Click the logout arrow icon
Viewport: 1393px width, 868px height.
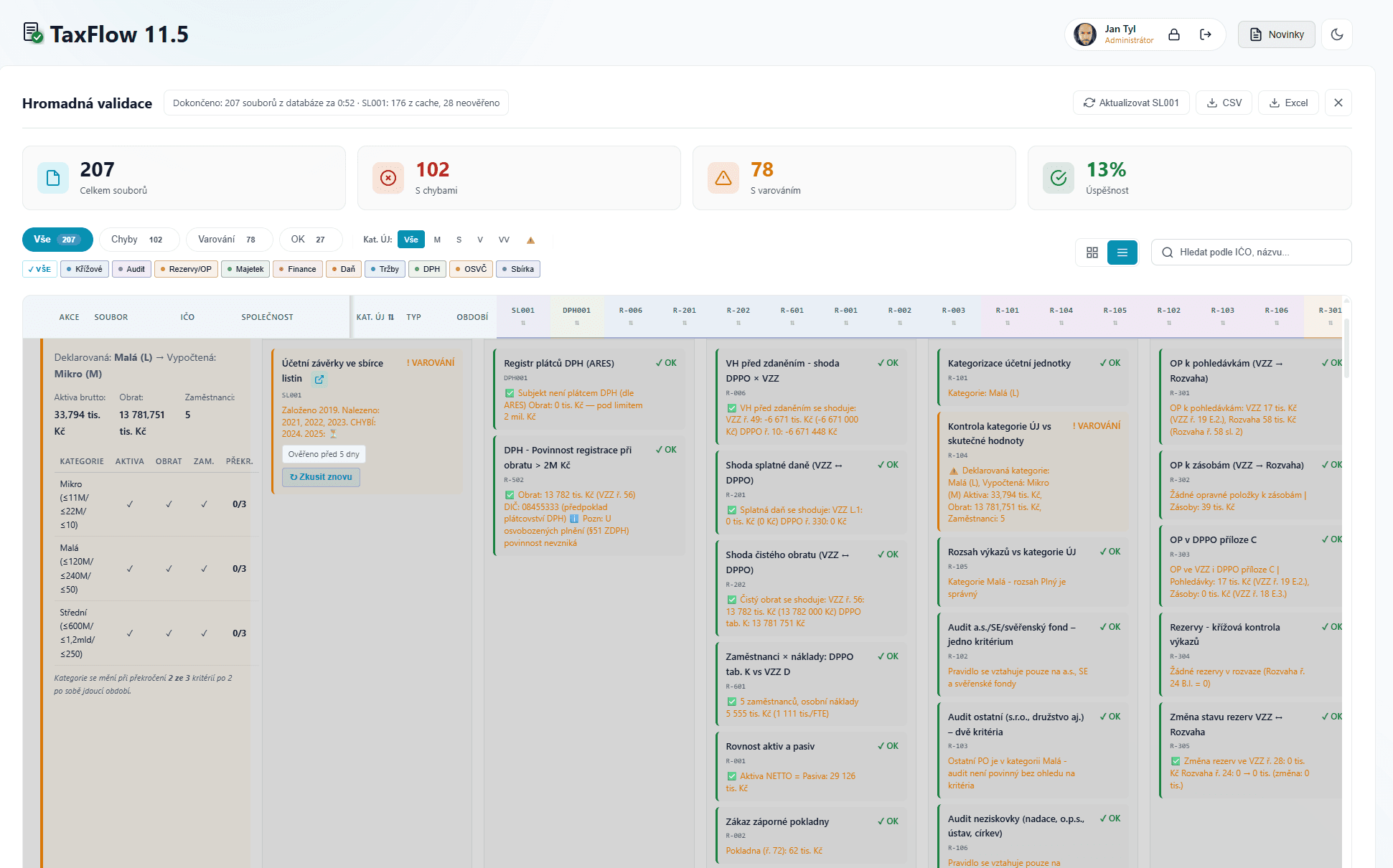pos(1206,34)
